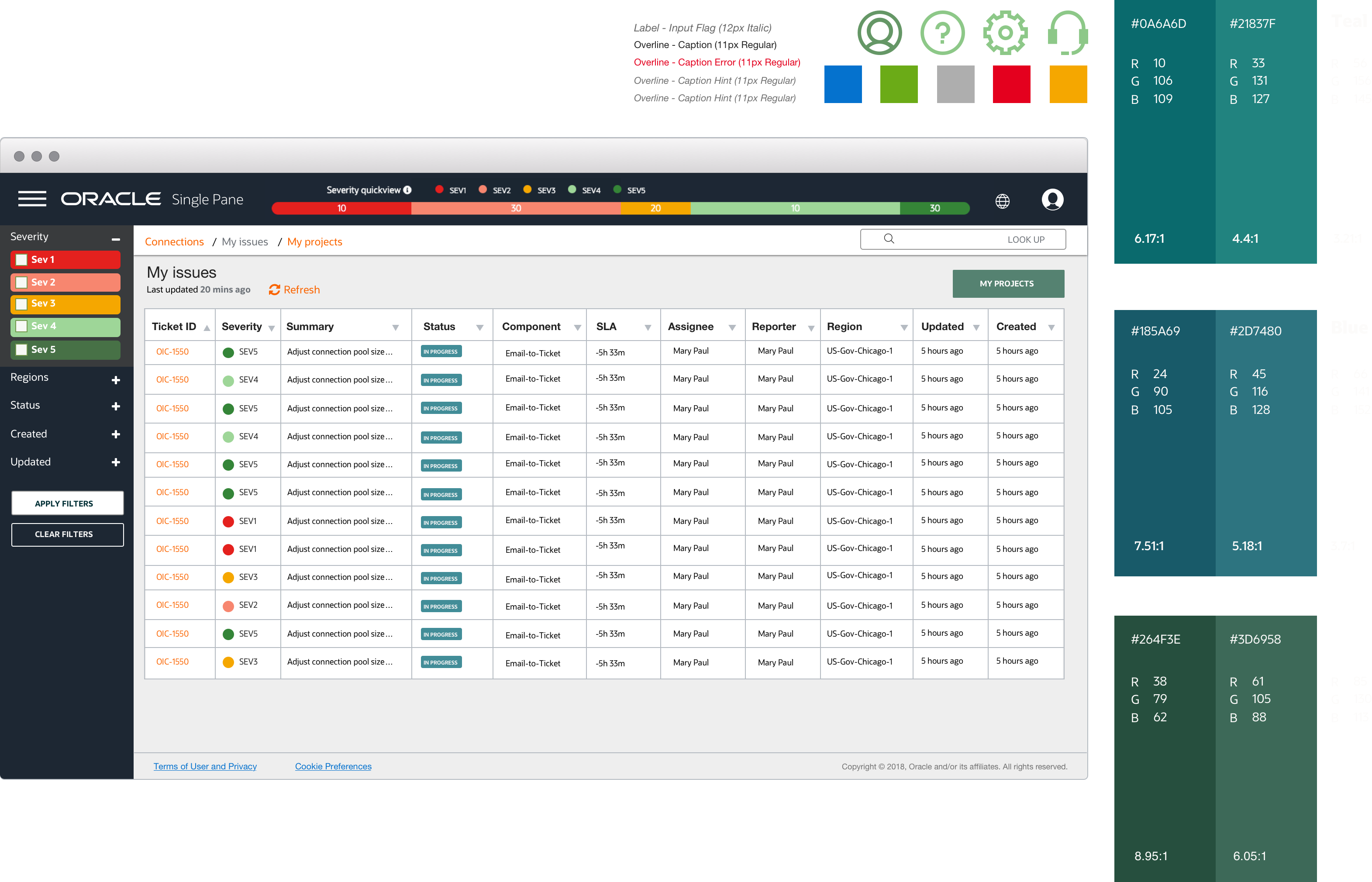Open the hamburger menu in the Oracle header
This screenshot has height=882, width=1372.
(32, 199)
